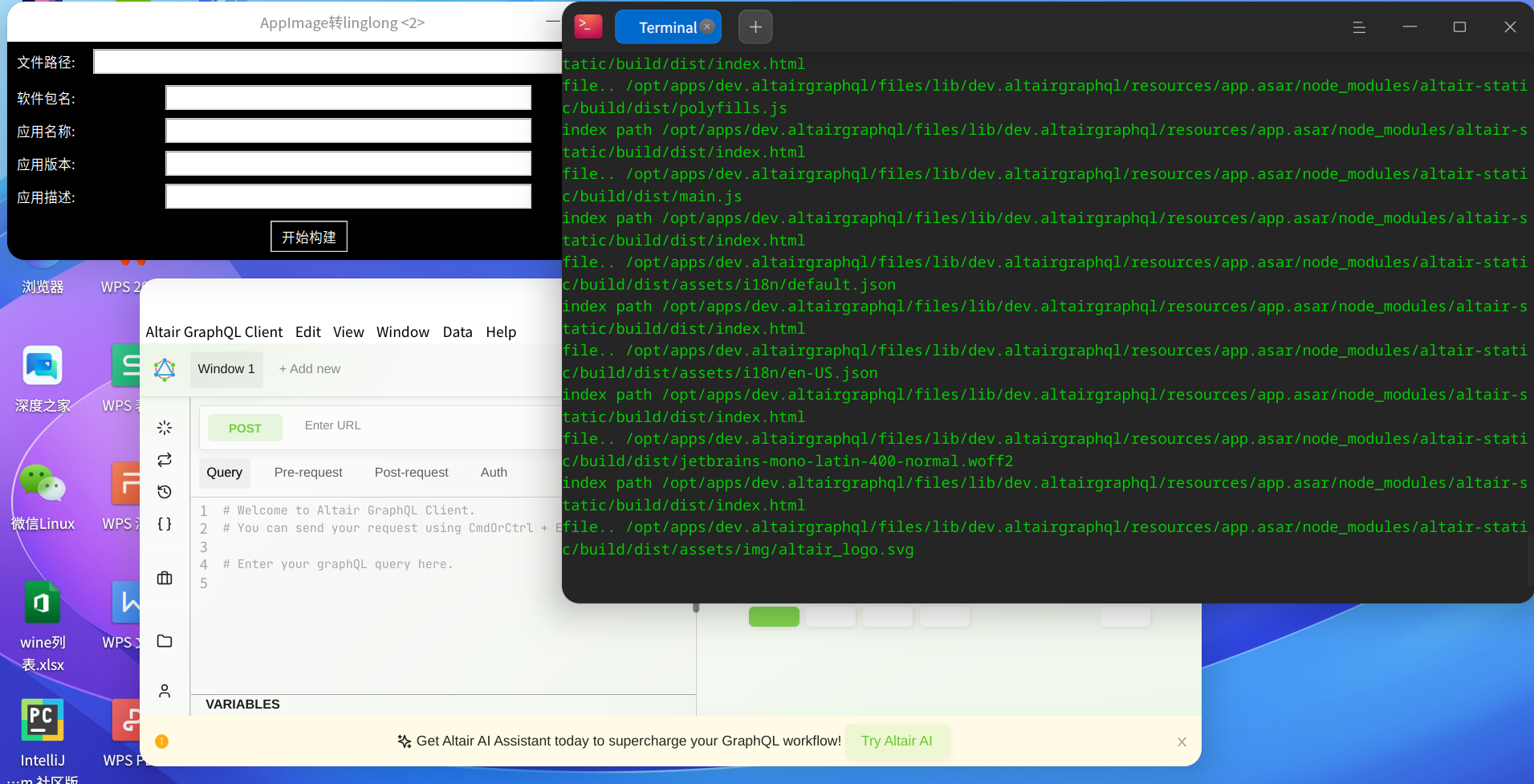Screen dimensions: 1534x784
Task: Close the Terminal tab with its x icon
Action: click(707, 26)
